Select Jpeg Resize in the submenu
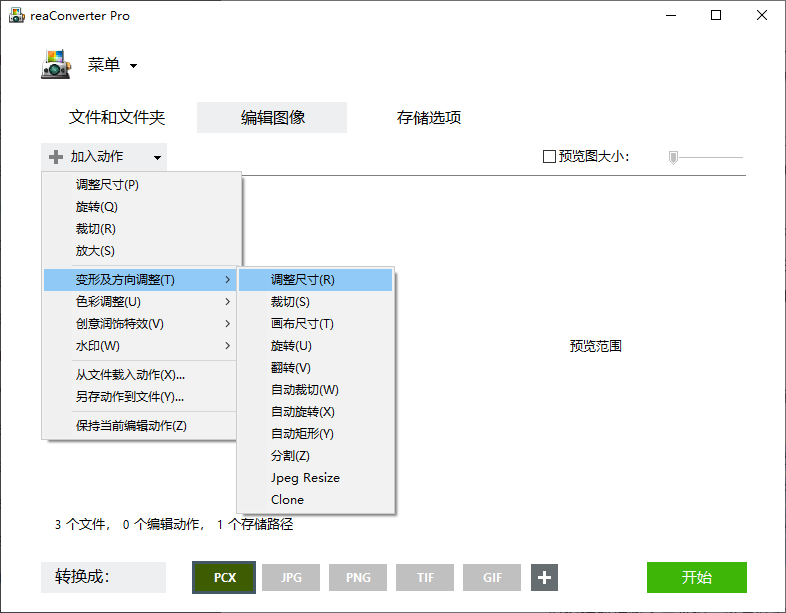This screenshot has height=613, width=786. pos(316,478)
